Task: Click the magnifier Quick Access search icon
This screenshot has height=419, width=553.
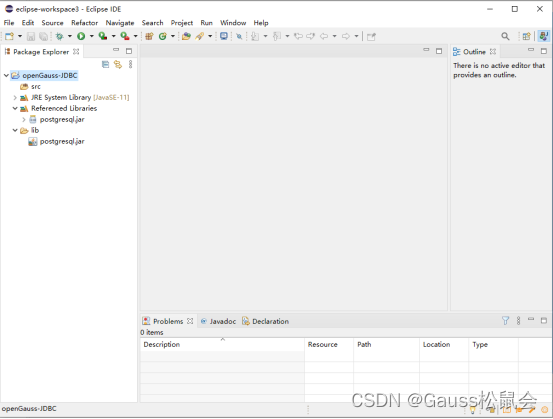Action: pos(505,36)
